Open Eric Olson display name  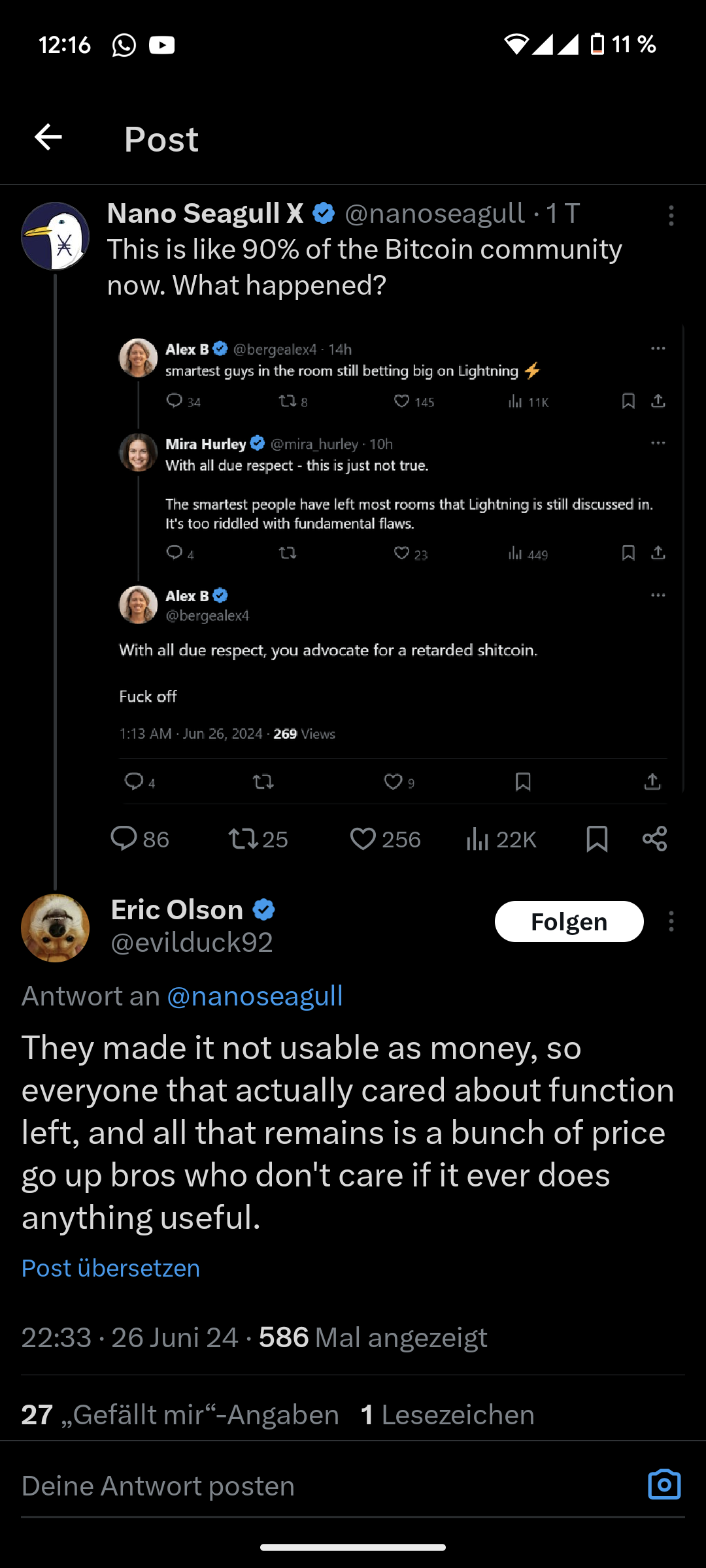[177, 909]
